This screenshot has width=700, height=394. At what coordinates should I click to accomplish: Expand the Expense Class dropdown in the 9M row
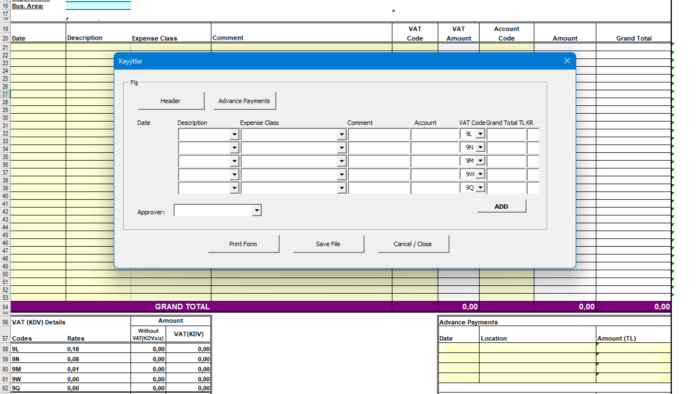click(x=342, y=161)
